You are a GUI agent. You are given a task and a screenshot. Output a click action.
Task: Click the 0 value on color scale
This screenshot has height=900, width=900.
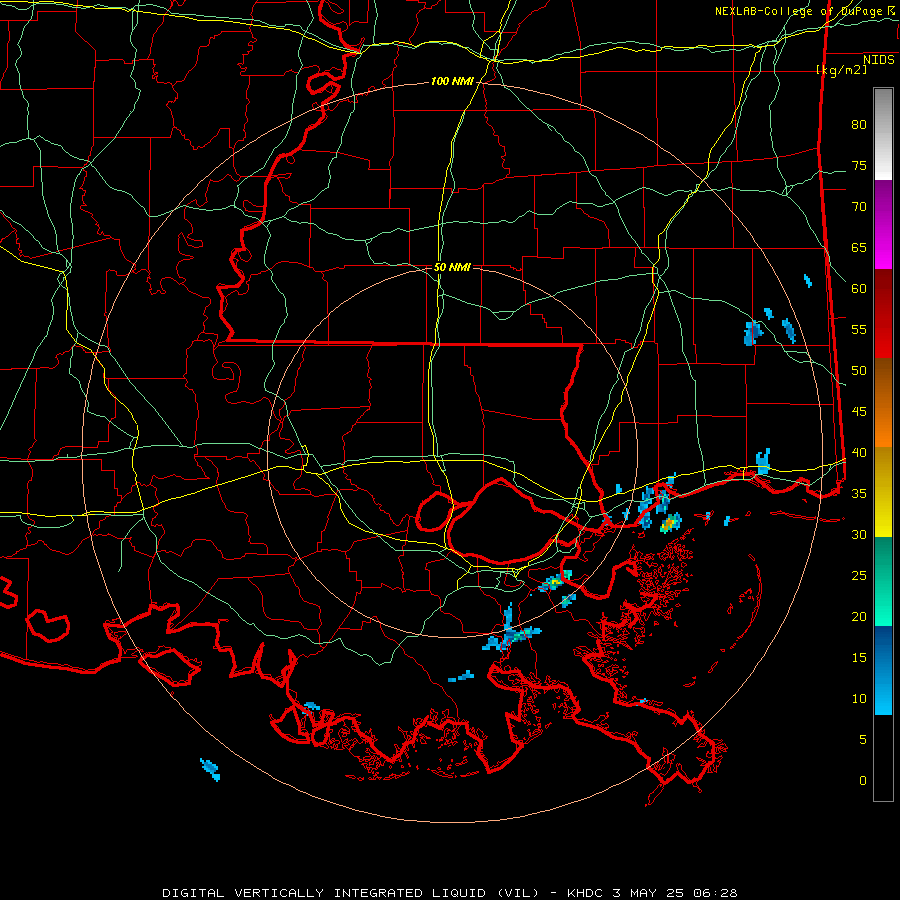click(x=863, y=781)
